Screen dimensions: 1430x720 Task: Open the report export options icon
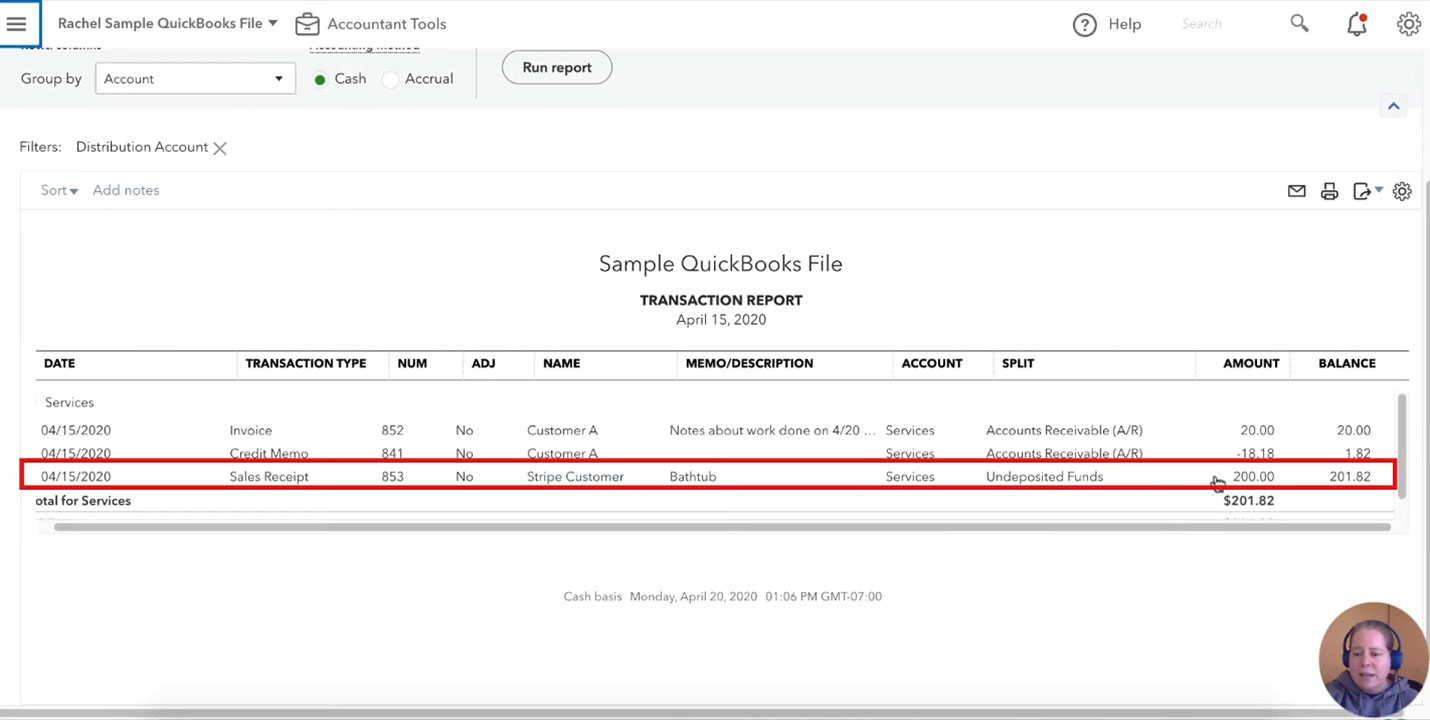1364,191
